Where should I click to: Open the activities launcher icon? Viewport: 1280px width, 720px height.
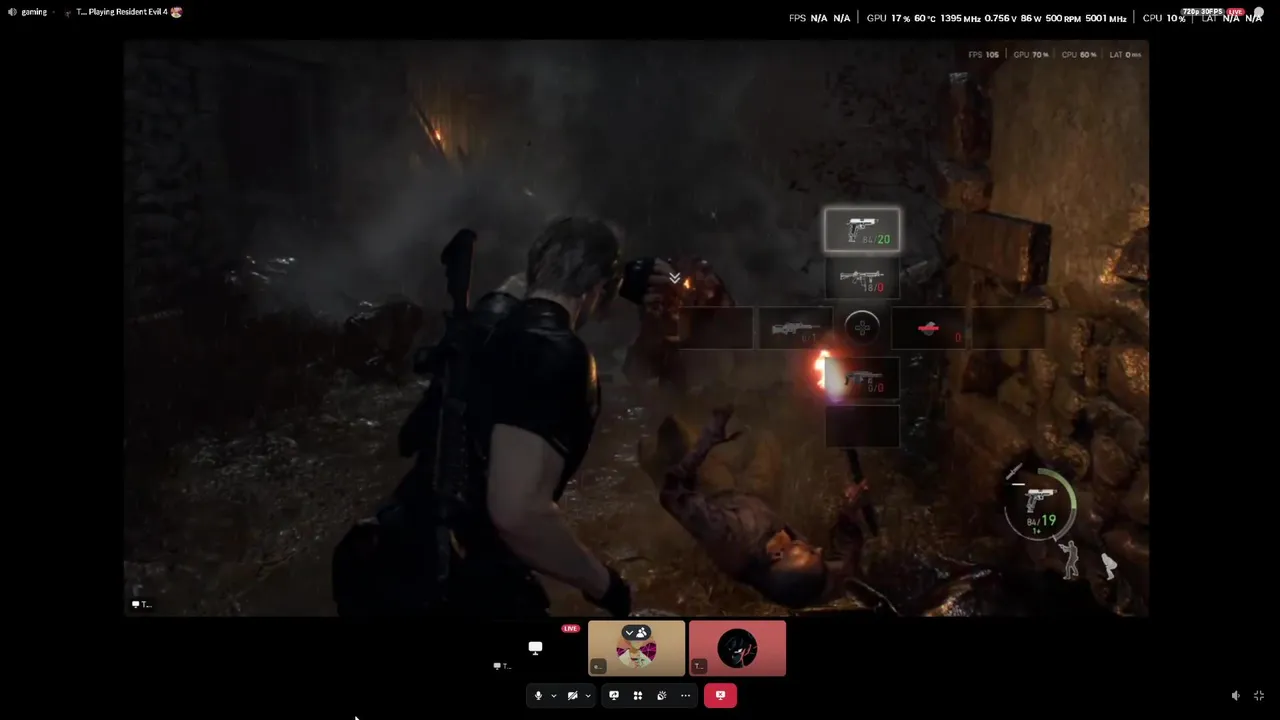coord(638,696)
